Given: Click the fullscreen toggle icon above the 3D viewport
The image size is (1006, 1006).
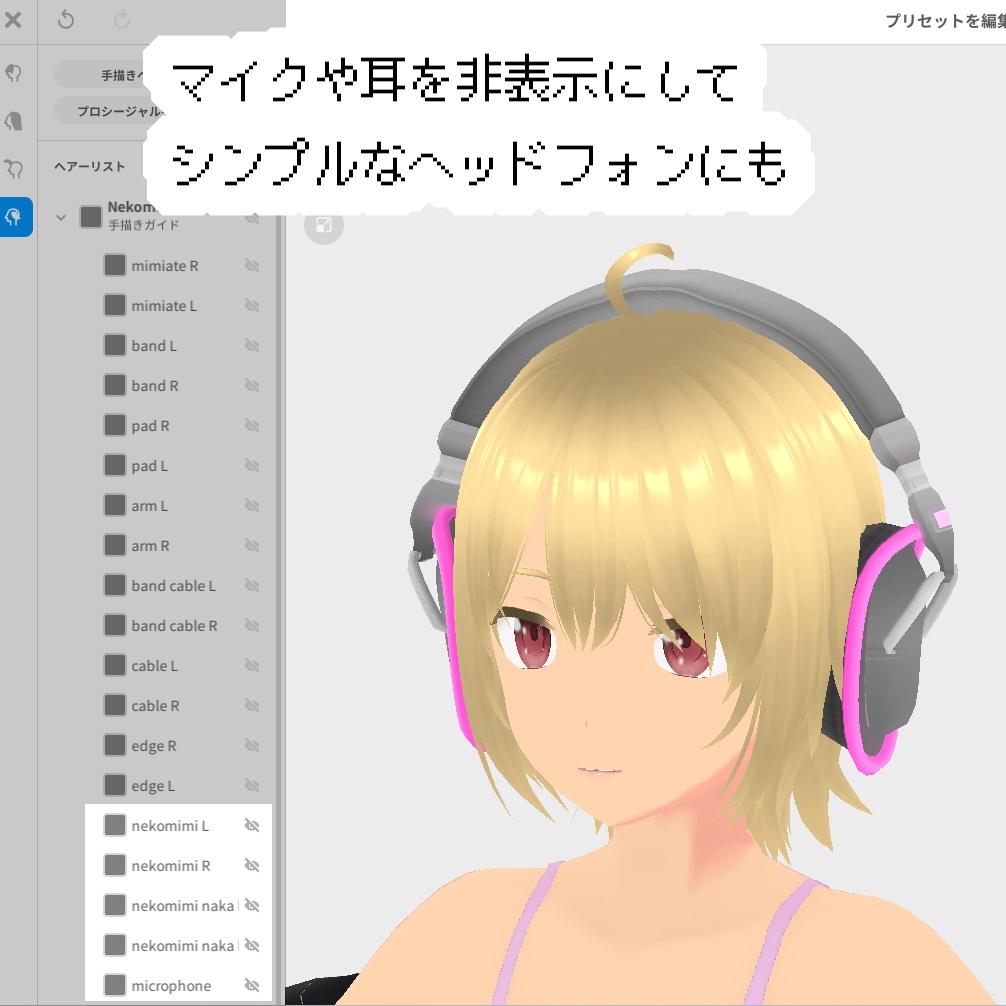Looking at the screenshot, I should 324,226.
